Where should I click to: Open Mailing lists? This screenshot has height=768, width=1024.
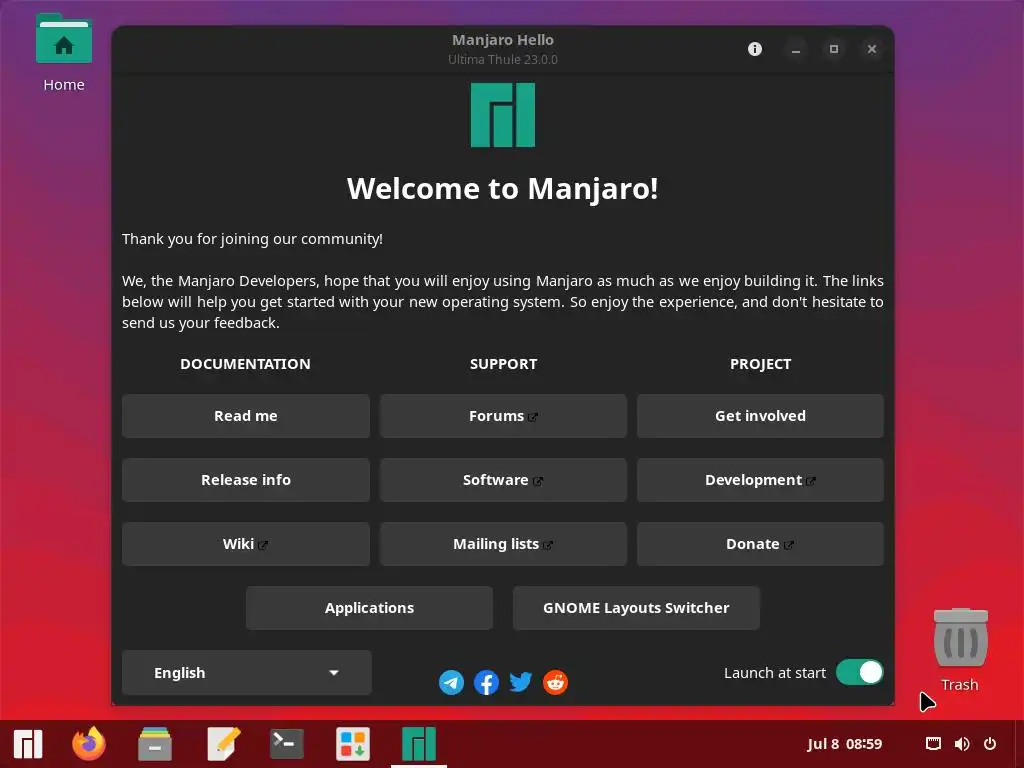click(503, 544)
